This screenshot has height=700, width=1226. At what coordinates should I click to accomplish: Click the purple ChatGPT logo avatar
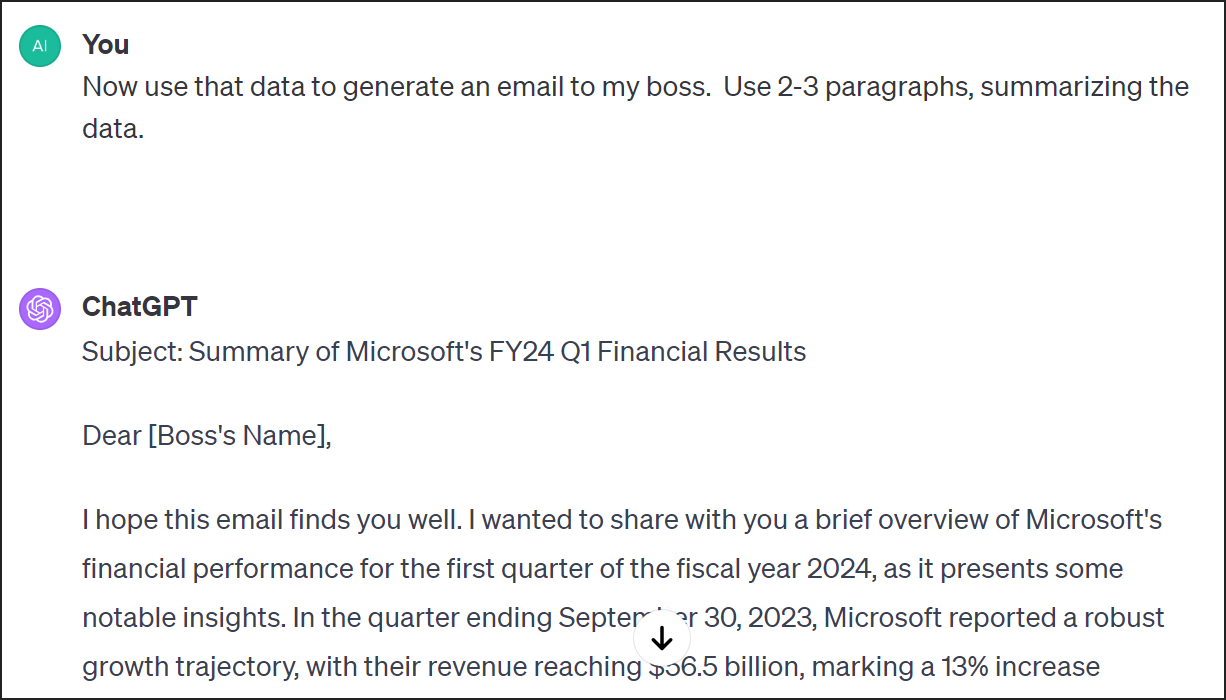(40, 309)
